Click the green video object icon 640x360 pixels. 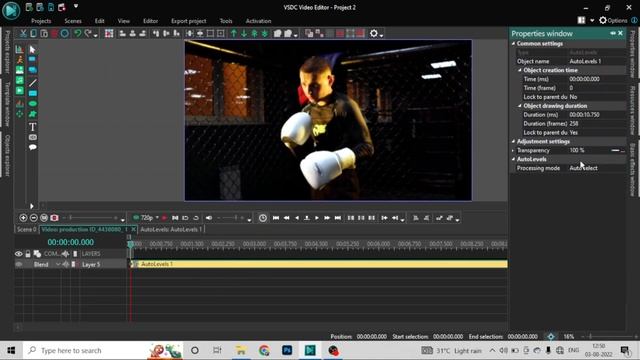click(20, 91)
